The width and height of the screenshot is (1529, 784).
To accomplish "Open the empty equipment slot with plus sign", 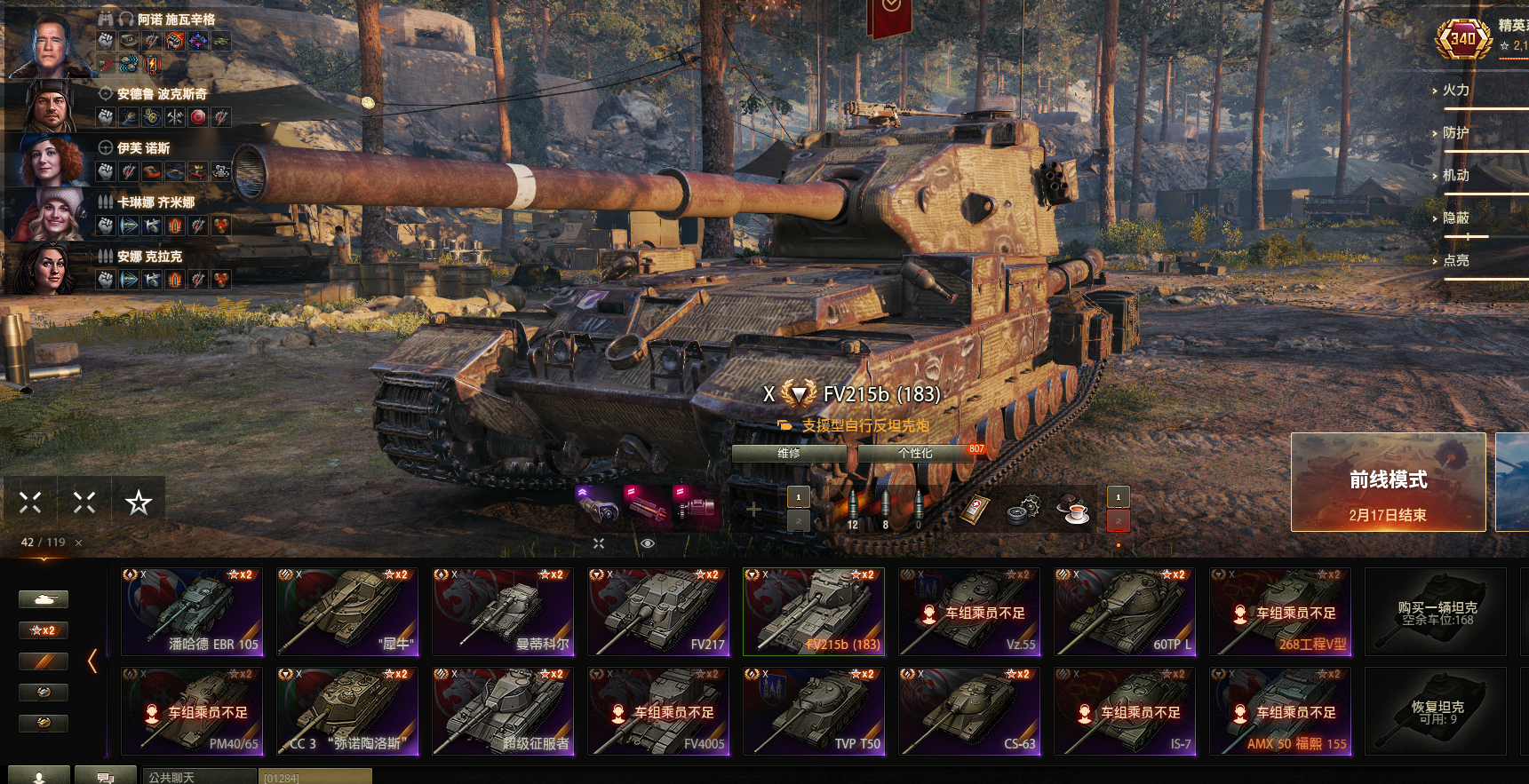I will tap(753, 509).
